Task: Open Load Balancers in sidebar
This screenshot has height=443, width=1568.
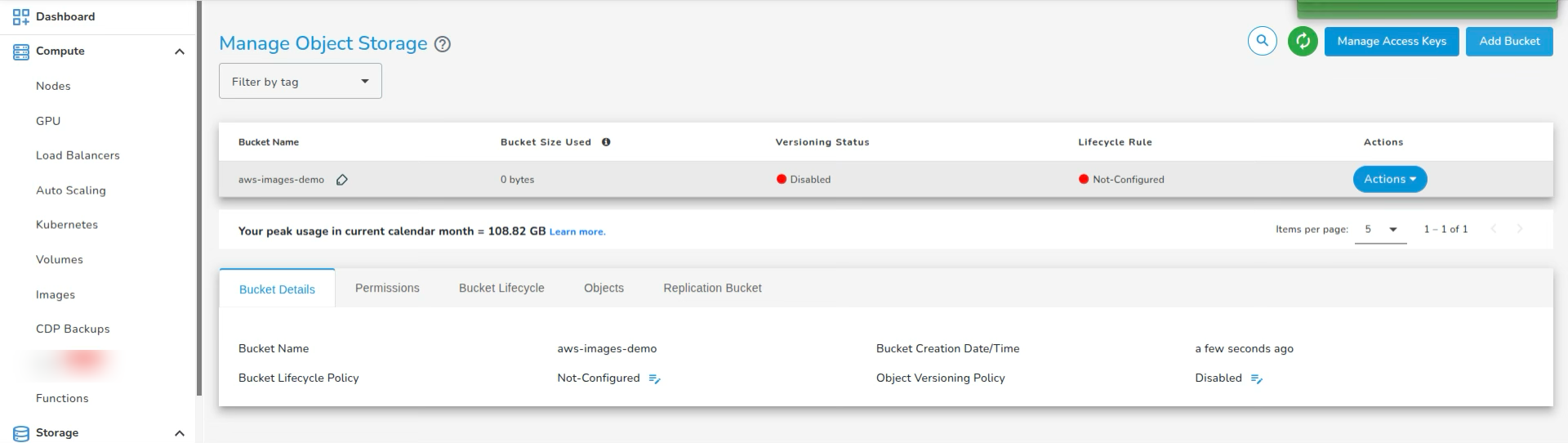Action: click(x=78, y=155)
